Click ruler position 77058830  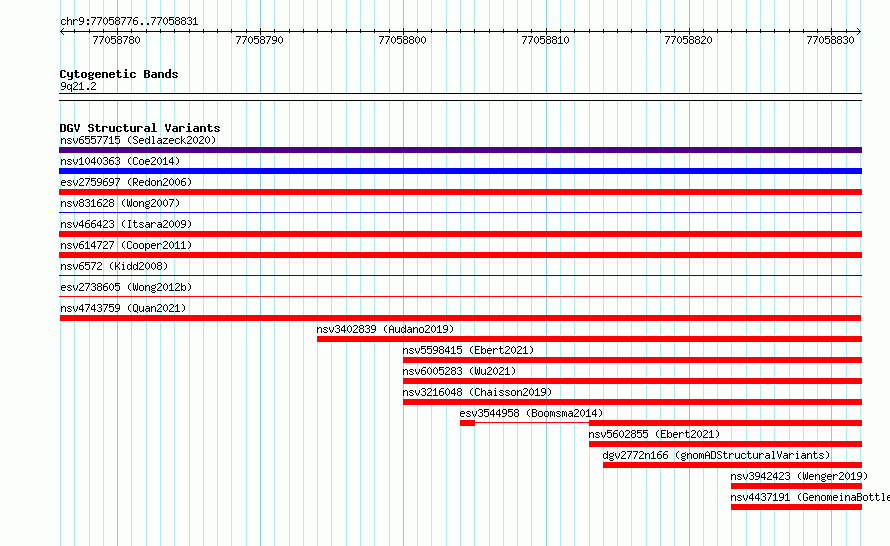(x=830, y=40)
